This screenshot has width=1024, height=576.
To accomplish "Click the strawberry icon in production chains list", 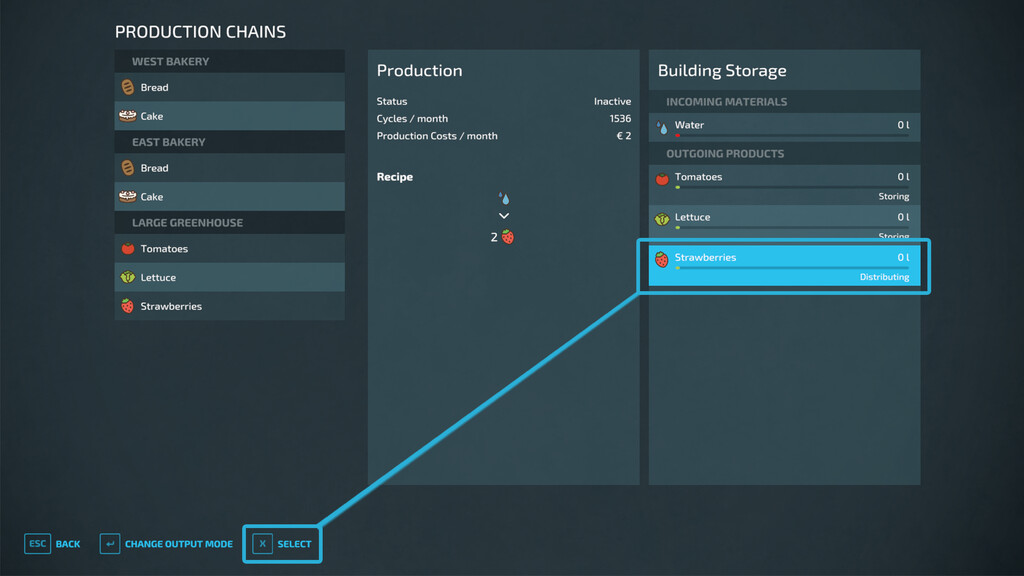I will click(x=127, y=307).
